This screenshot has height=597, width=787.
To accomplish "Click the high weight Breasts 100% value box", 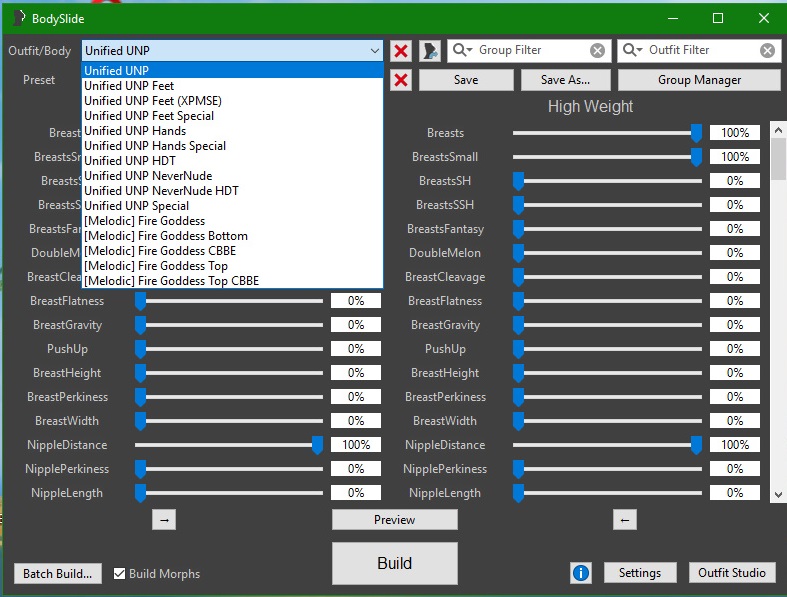I will pyautogui.click(x=735, y=133).
